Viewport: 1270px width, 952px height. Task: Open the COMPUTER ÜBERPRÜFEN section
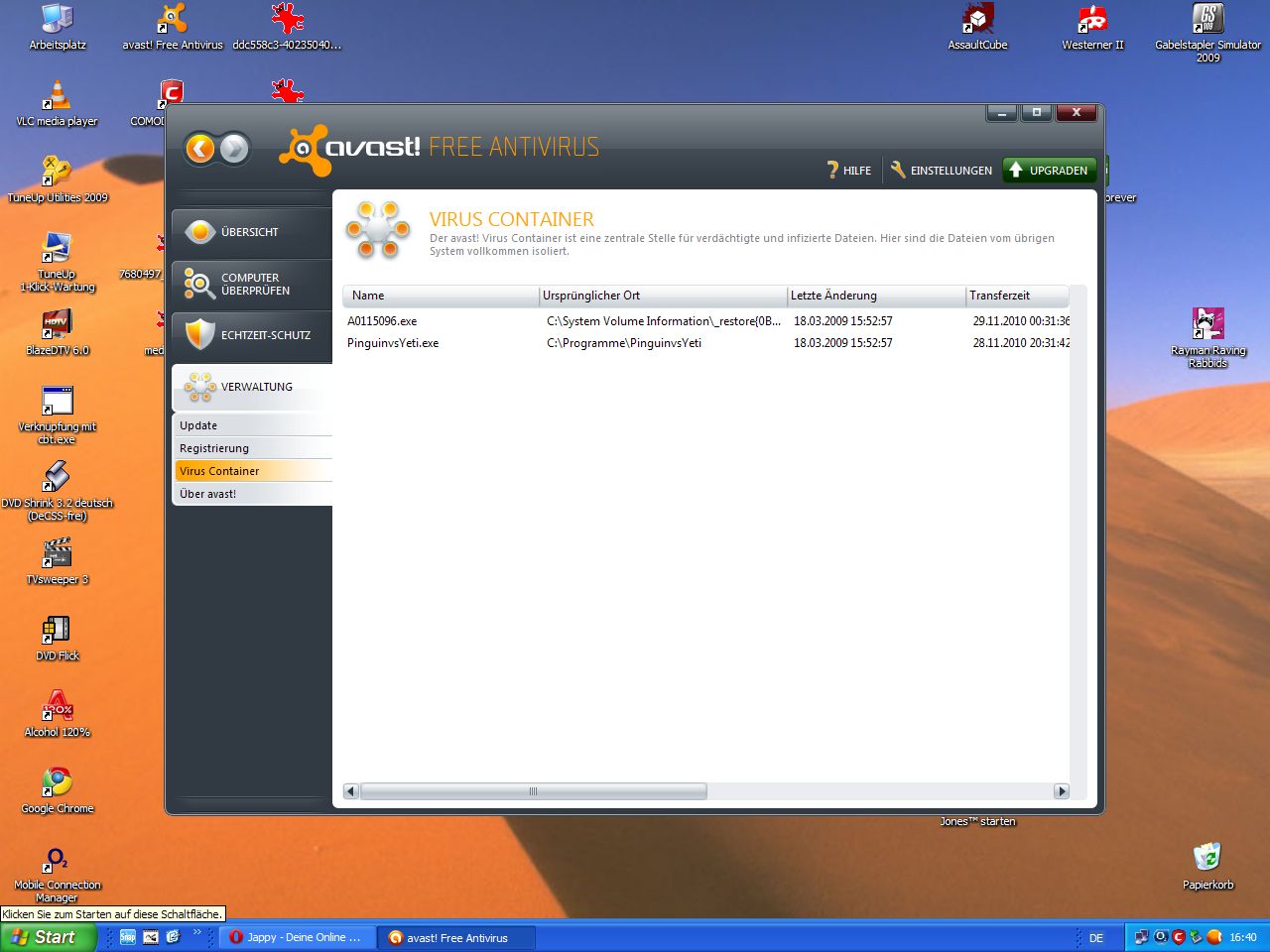tap(252, 285)
